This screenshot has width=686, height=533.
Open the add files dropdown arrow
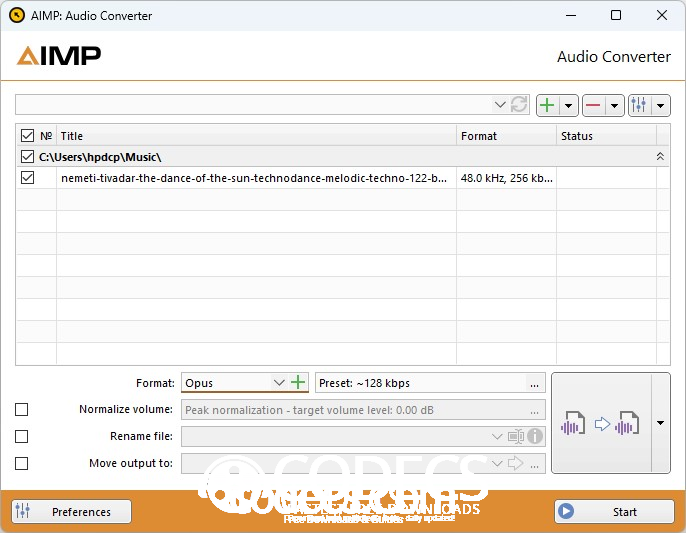pyautogui.click(x=568, y=105)
